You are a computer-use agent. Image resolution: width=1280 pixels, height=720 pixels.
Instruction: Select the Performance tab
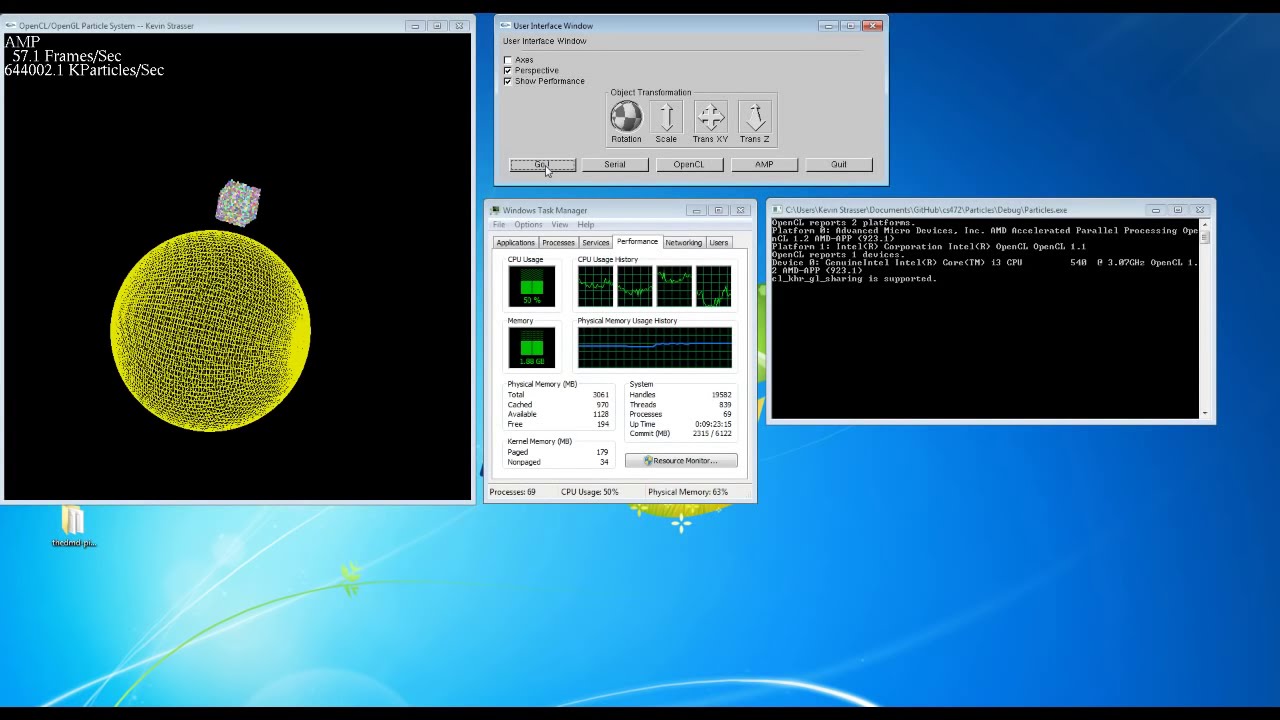637,242
